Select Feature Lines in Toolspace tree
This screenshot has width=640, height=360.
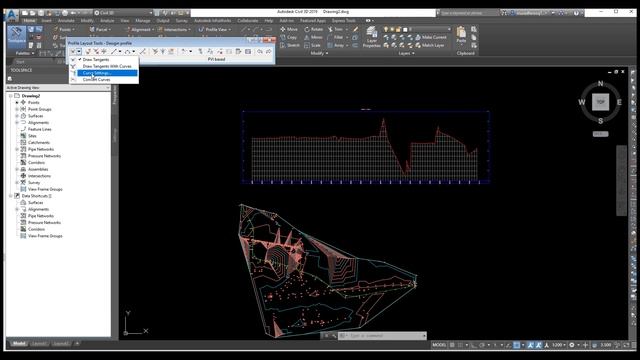tap(40, 129)
